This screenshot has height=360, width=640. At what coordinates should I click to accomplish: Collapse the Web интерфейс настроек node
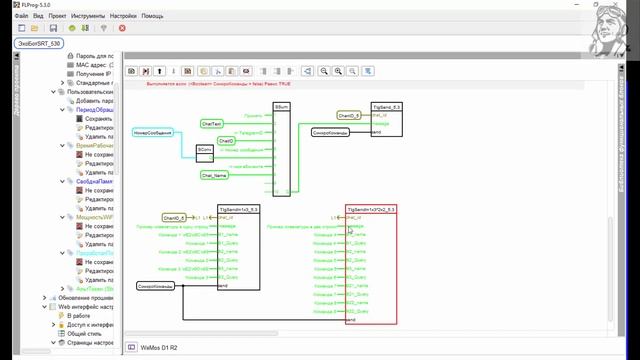point(44,307)
